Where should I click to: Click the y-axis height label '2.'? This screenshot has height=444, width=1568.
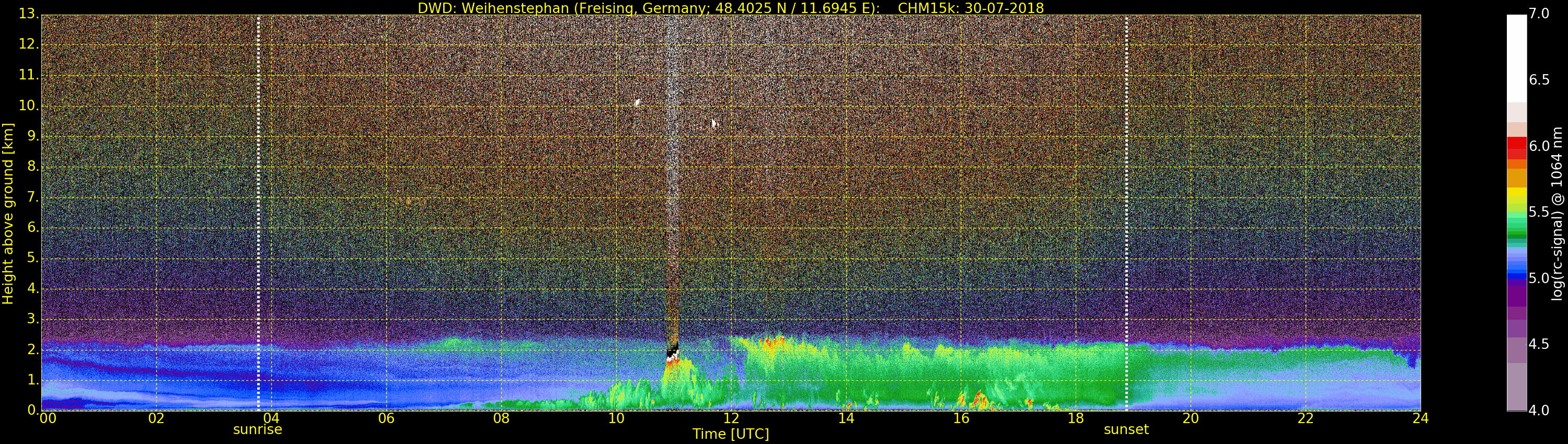tap(33, 349)
